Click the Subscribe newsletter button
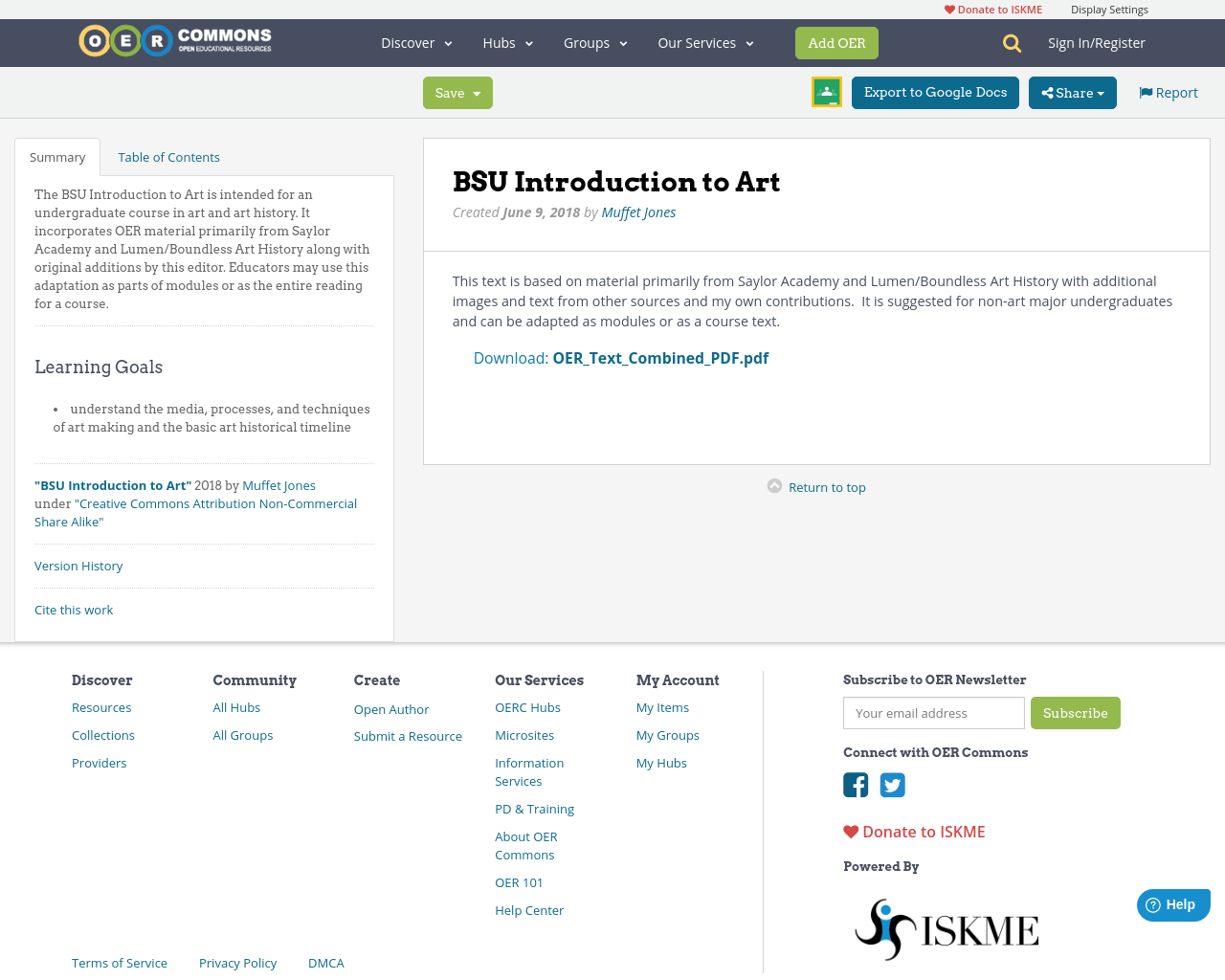Viewport: 1225px width, 980px height. (x=1076, y=713)
